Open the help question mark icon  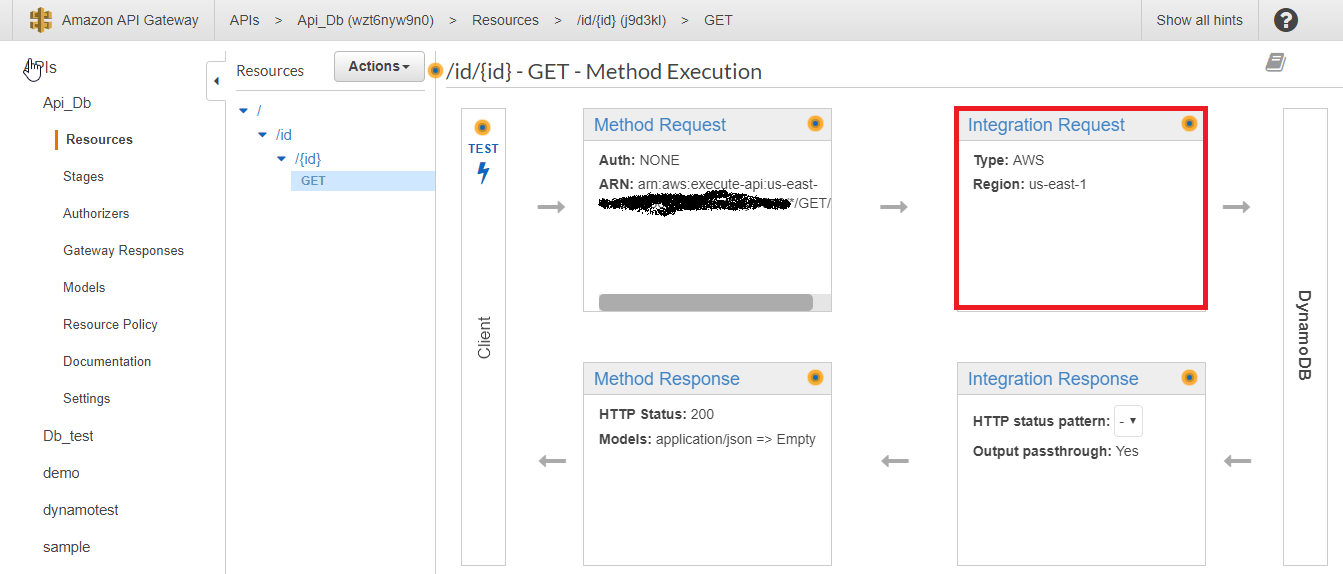(x=1286, y=20)
